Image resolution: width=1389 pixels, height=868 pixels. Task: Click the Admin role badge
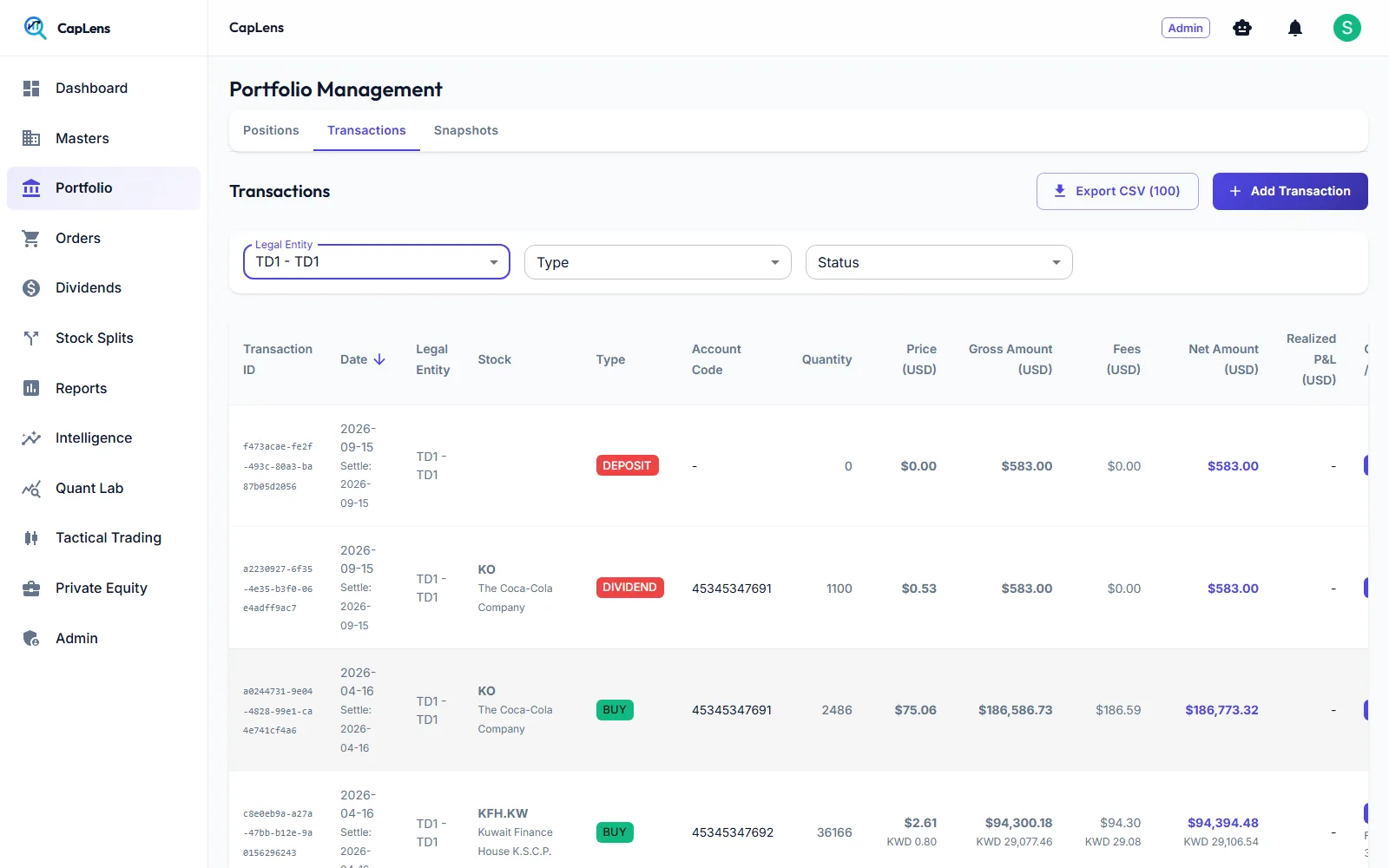[x=1186, y=28]
